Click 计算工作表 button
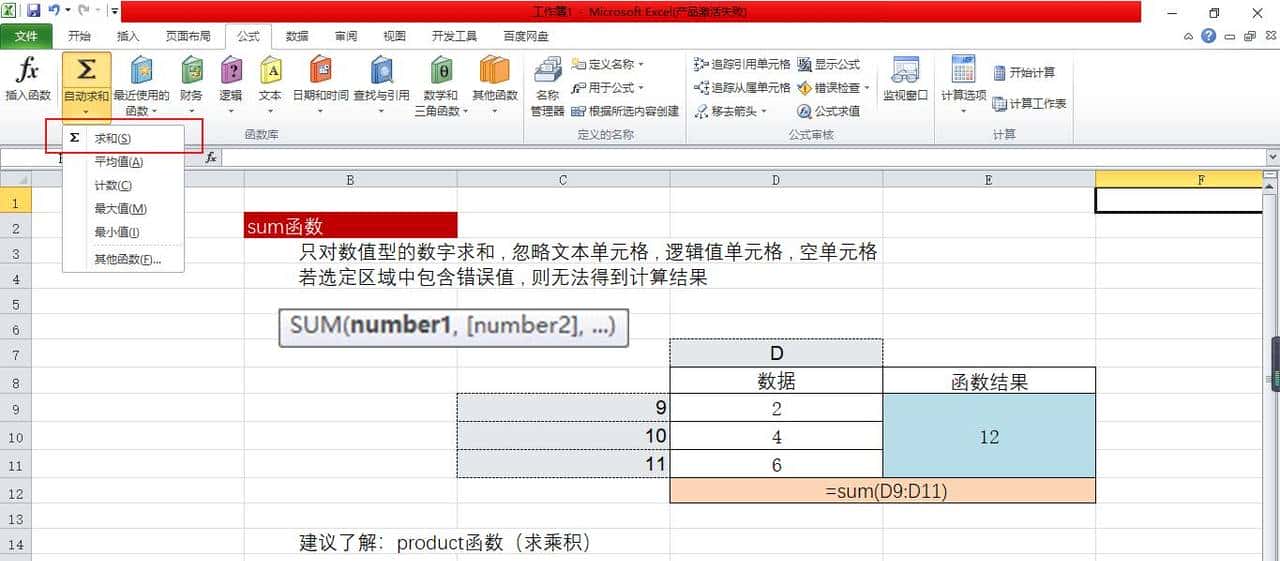1280x561 pixels. pyautogui.click(x=1029, y=103)
